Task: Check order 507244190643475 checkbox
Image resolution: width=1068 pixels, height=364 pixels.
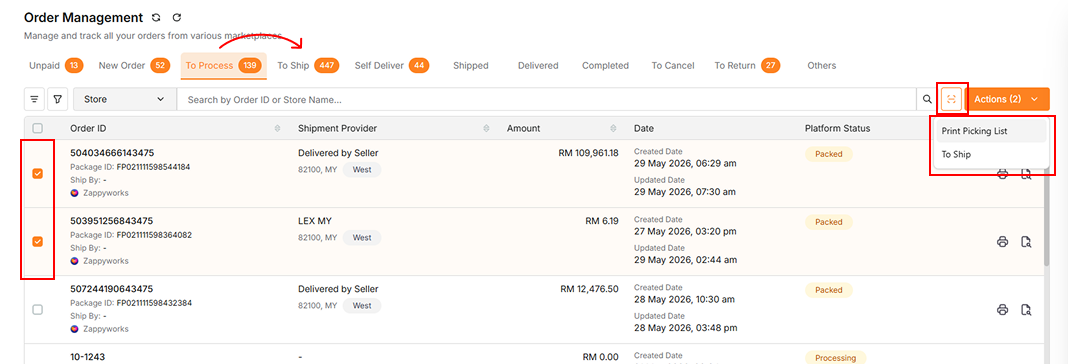Action: coord(37,309)
